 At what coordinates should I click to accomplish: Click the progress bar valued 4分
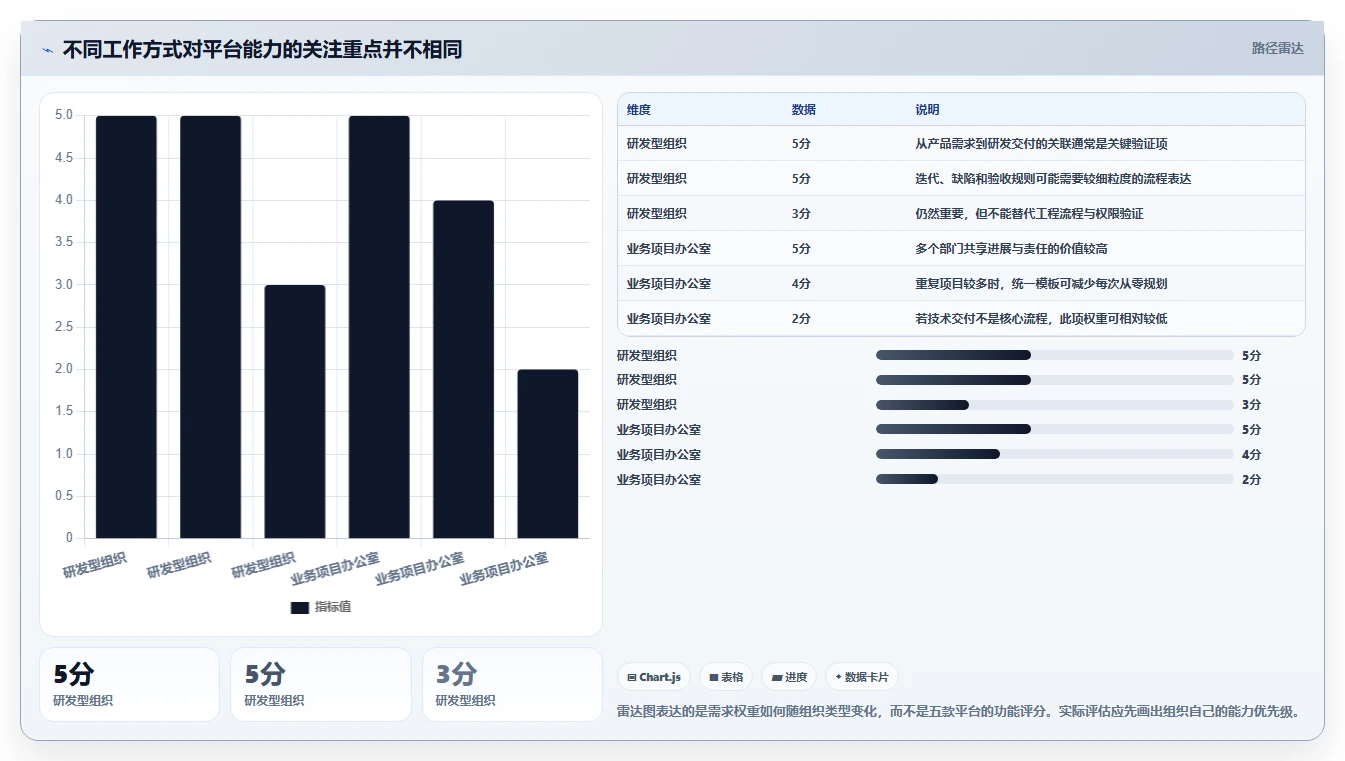tap(1055, 454)
